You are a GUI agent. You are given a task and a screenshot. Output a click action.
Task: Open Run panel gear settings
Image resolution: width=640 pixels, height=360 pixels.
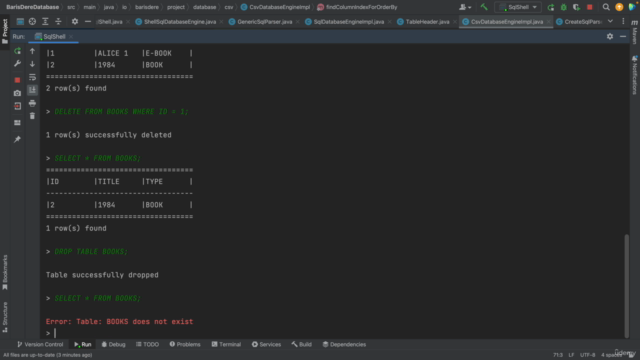(610, 36)
